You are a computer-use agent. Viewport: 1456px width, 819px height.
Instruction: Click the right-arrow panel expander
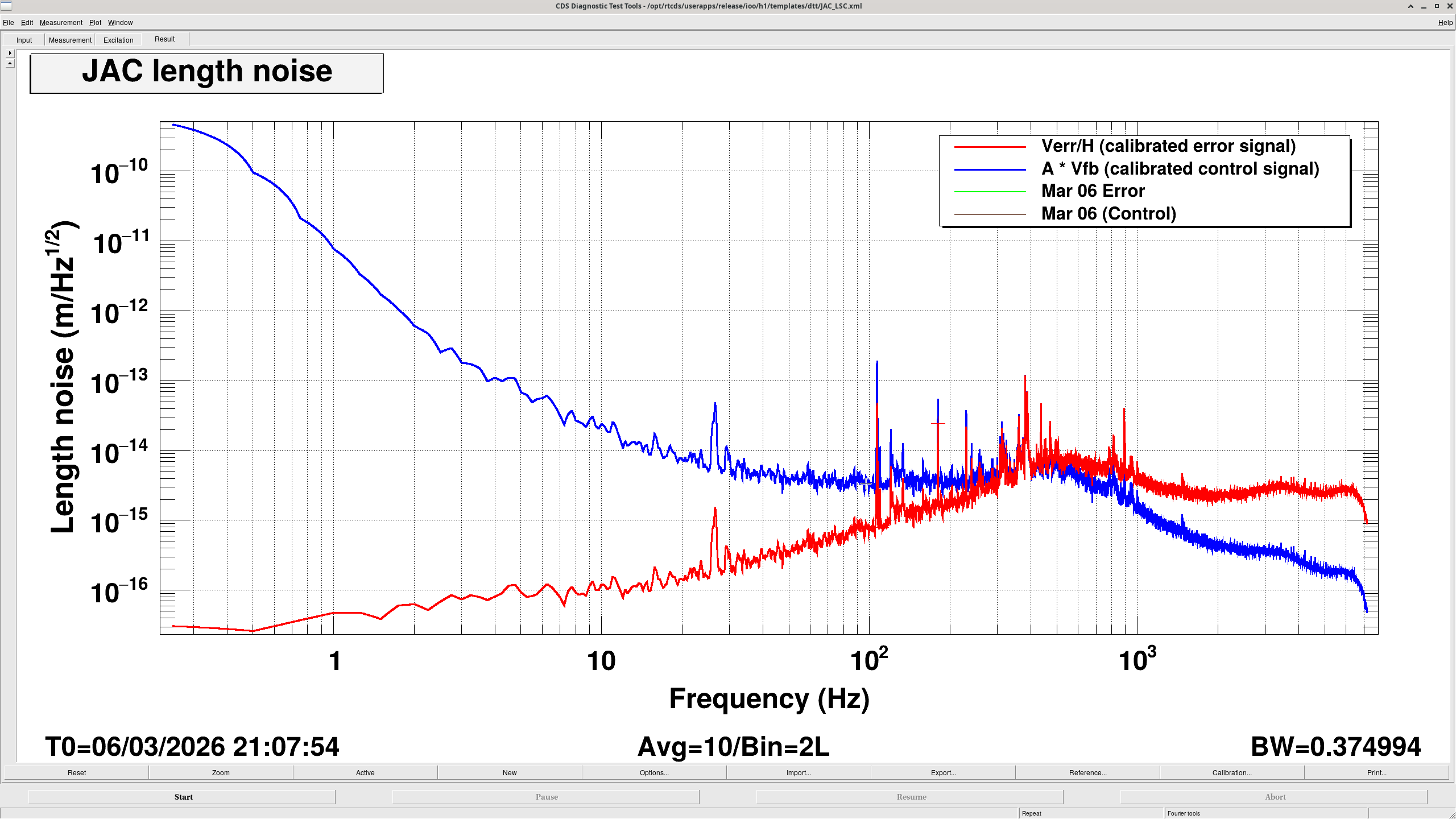[x=10, y=53]
